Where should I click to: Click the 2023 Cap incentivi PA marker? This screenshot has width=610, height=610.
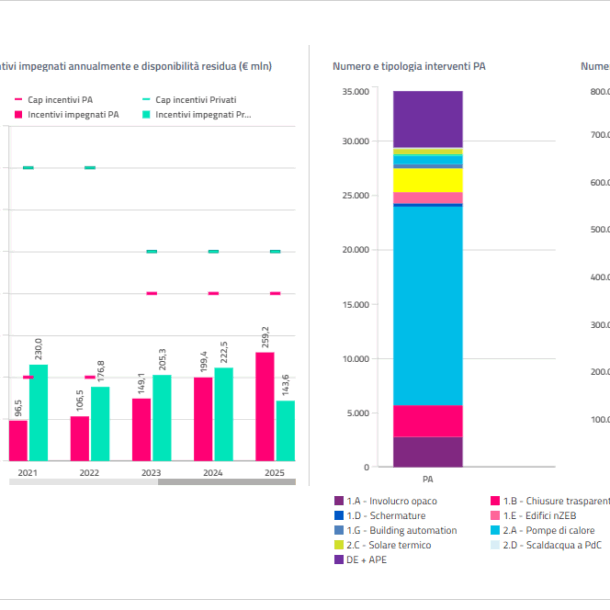pyautogui.click(x=152, y=293)
